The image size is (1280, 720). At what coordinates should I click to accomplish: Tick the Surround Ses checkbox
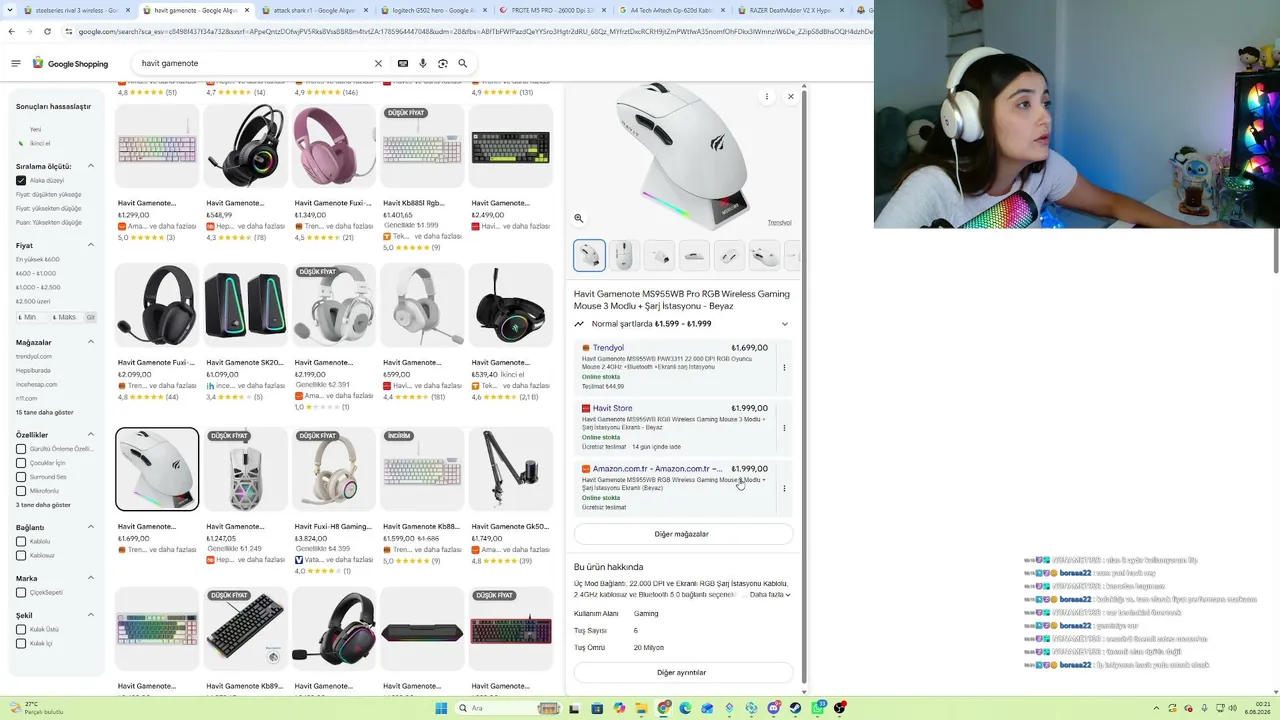pyautogui.click(x=21, y=477)
